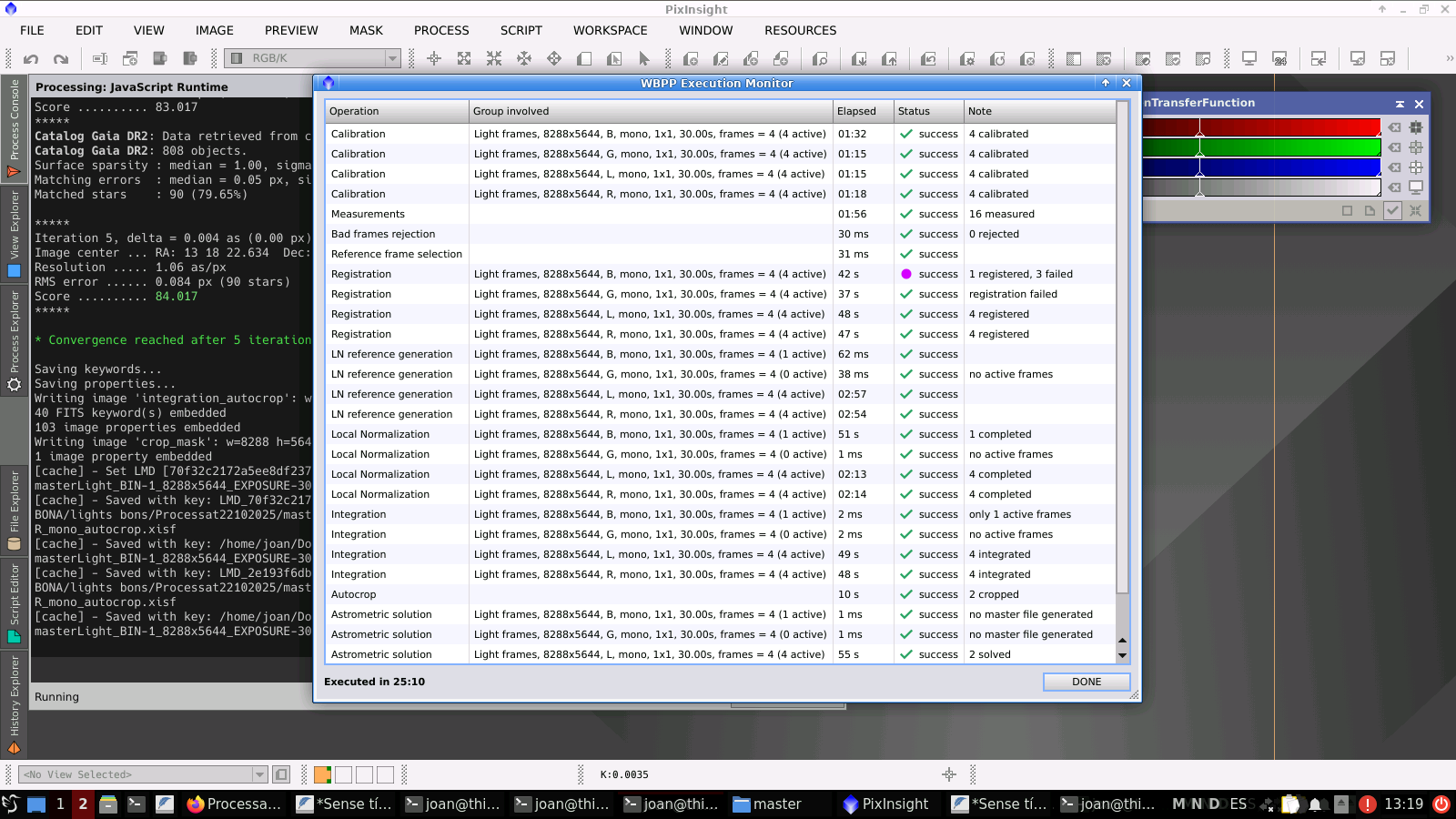Click the Undo arrow in the toolbar
This screenshot has height=819, width=1456.
point(31,59)
